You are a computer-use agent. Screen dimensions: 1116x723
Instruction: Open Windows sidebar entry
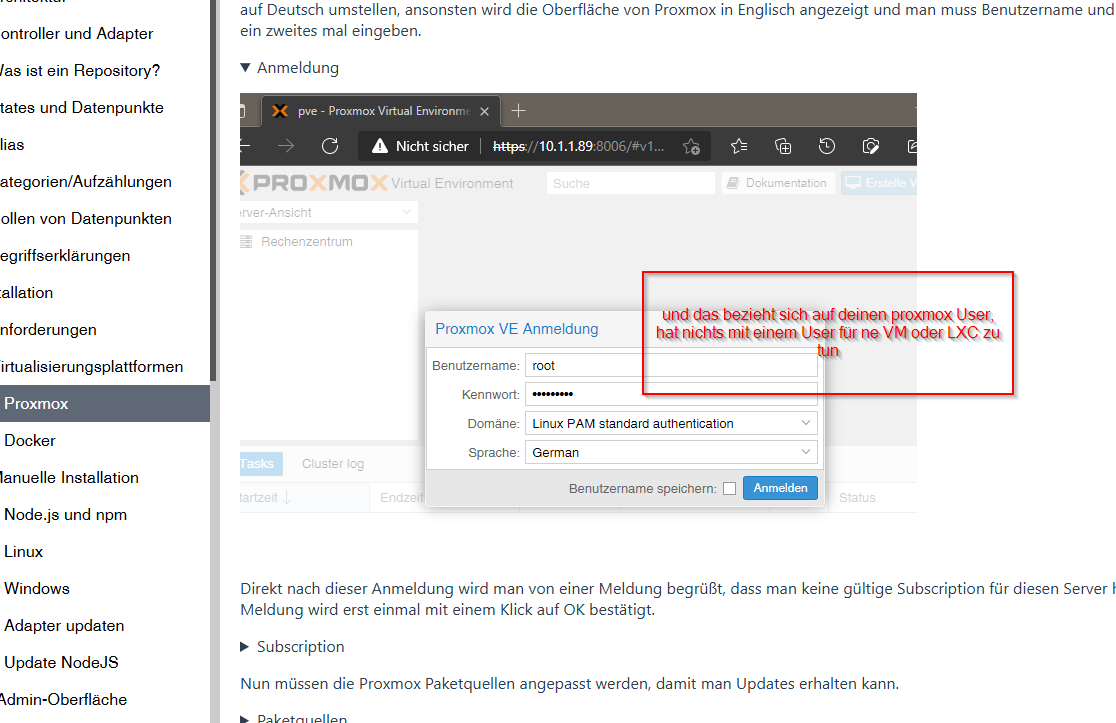pyautogui.click(x=37, y=589)
